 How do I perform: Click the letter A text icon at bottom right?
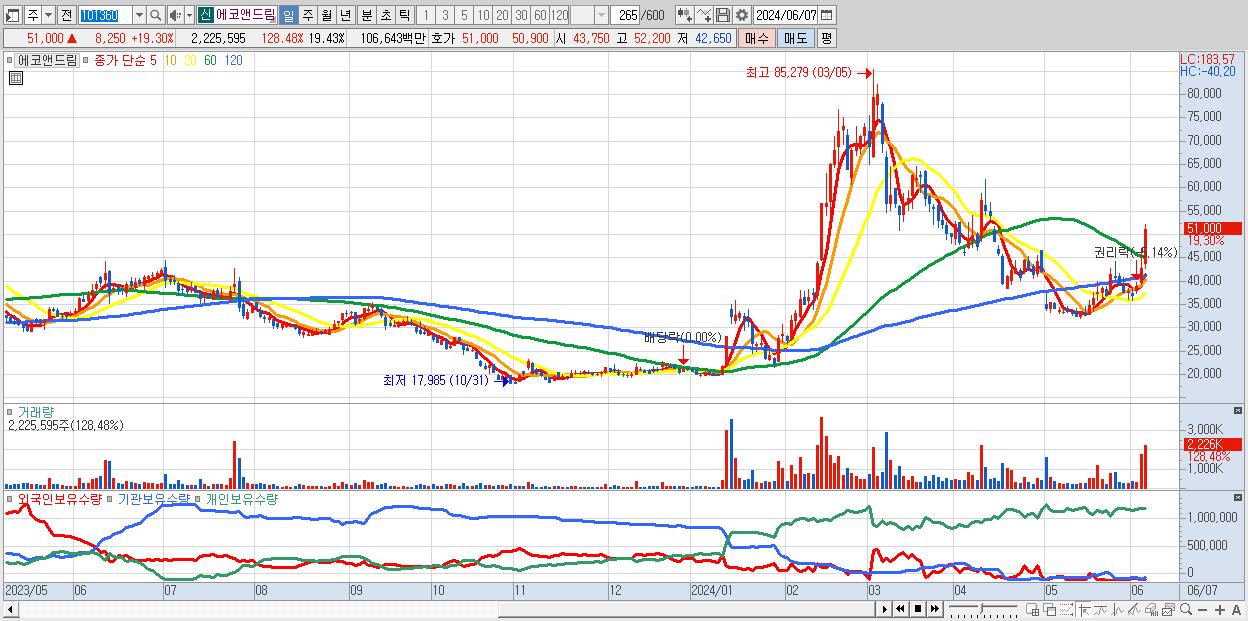(x=1237, y=610)
